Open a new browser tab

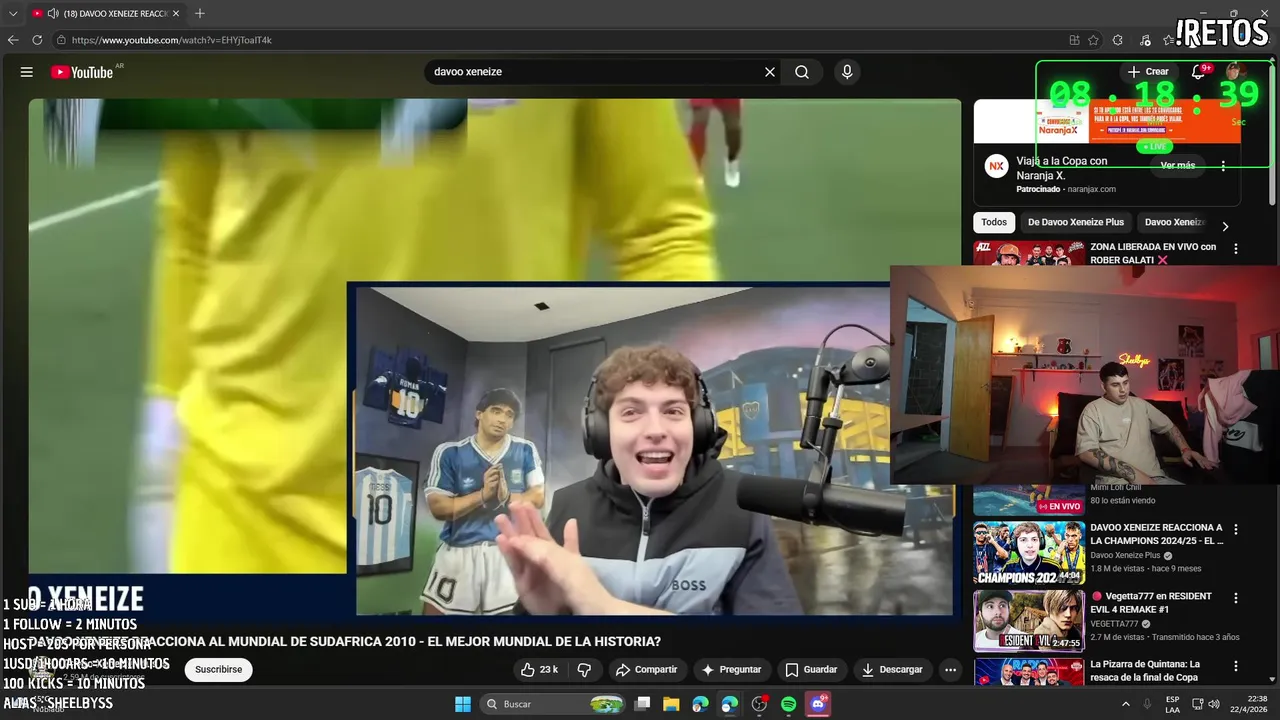coord(200,13)
